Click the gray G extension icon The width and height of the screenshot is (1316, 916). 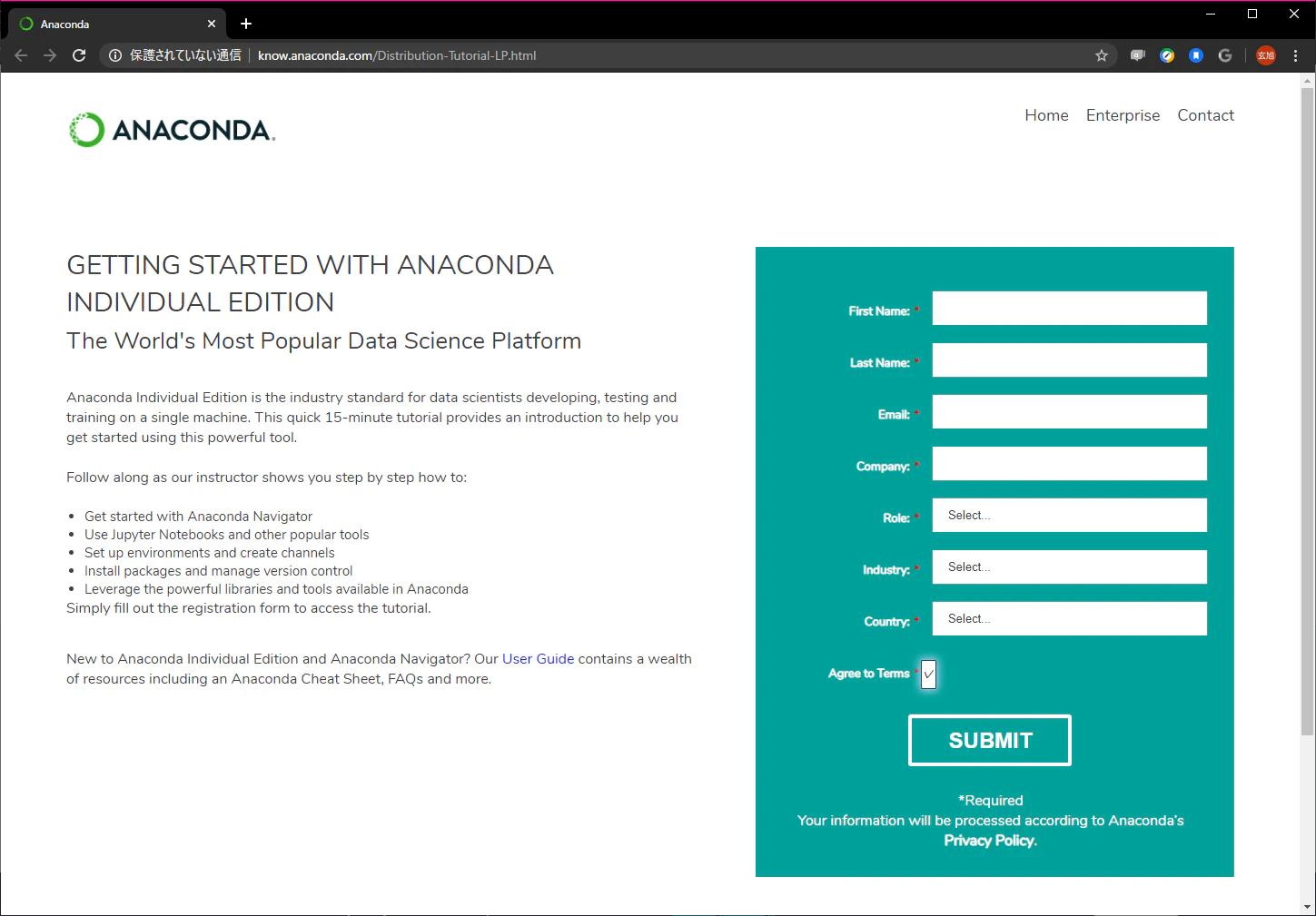tap(1225, 55)
